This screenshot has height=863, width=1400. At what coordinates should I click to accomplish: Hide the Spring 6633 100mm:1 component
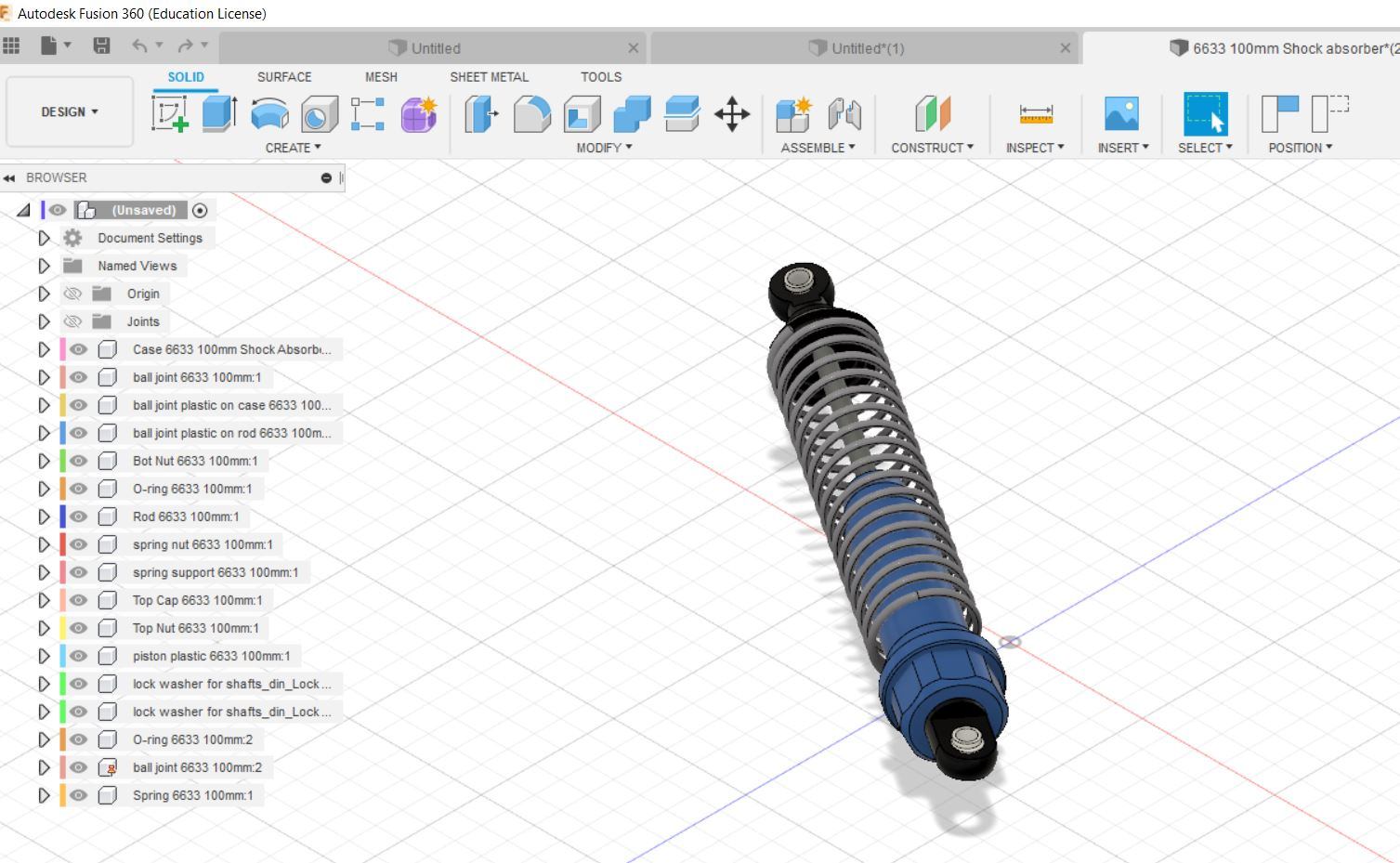tap(79, 795)
